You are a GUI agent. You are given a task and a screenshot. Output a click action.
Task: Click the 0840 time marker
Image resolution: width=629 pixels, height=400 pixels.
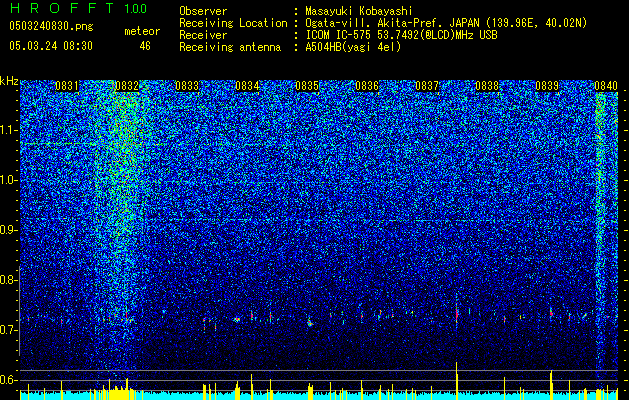point(606,86)
